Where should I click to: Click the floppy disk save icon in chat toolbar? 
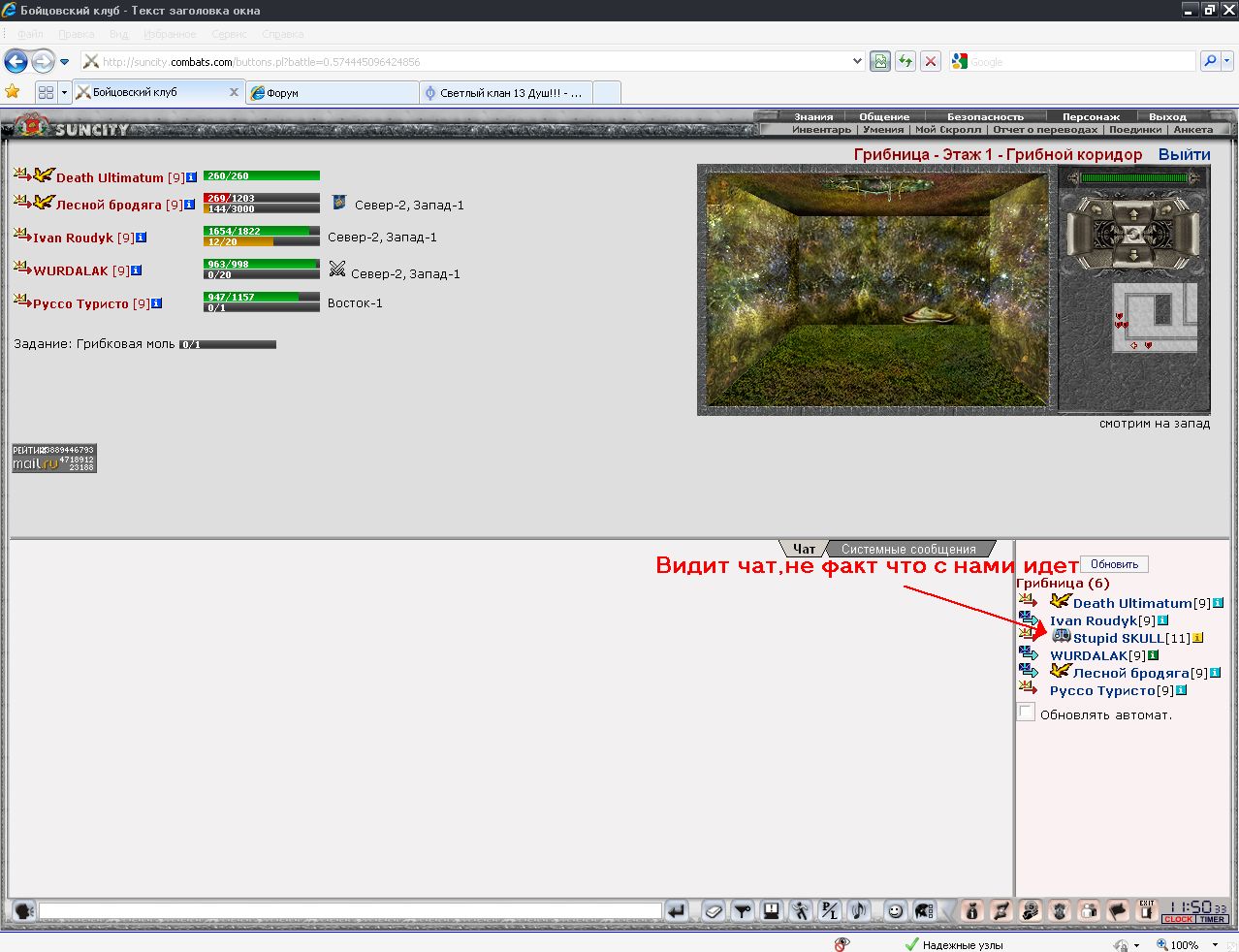[x=772, y=910]
